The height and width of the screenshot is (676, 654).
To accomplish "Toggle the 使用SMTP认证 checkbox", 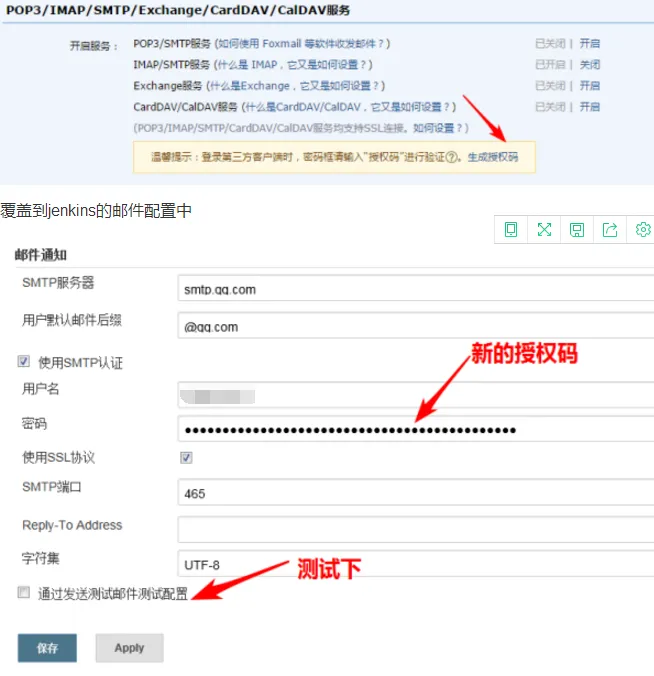I will (24, 361).
